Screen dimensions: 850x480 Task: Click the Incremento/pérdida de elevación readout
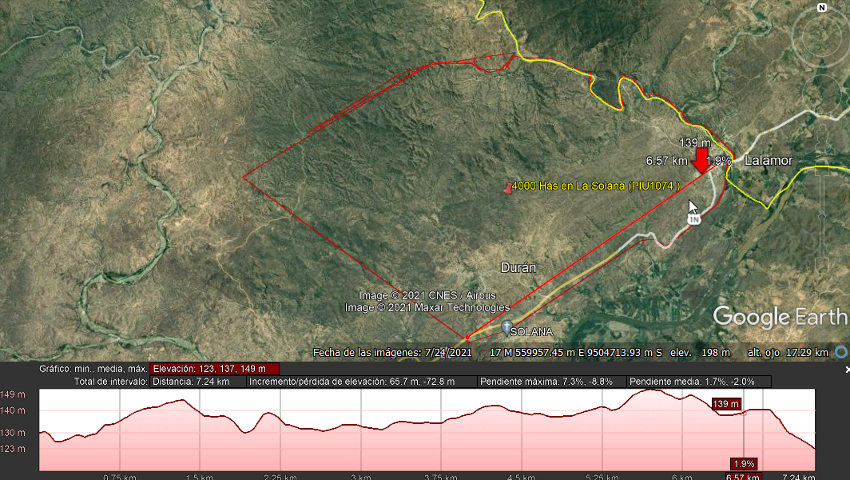(x=361, y=382)
